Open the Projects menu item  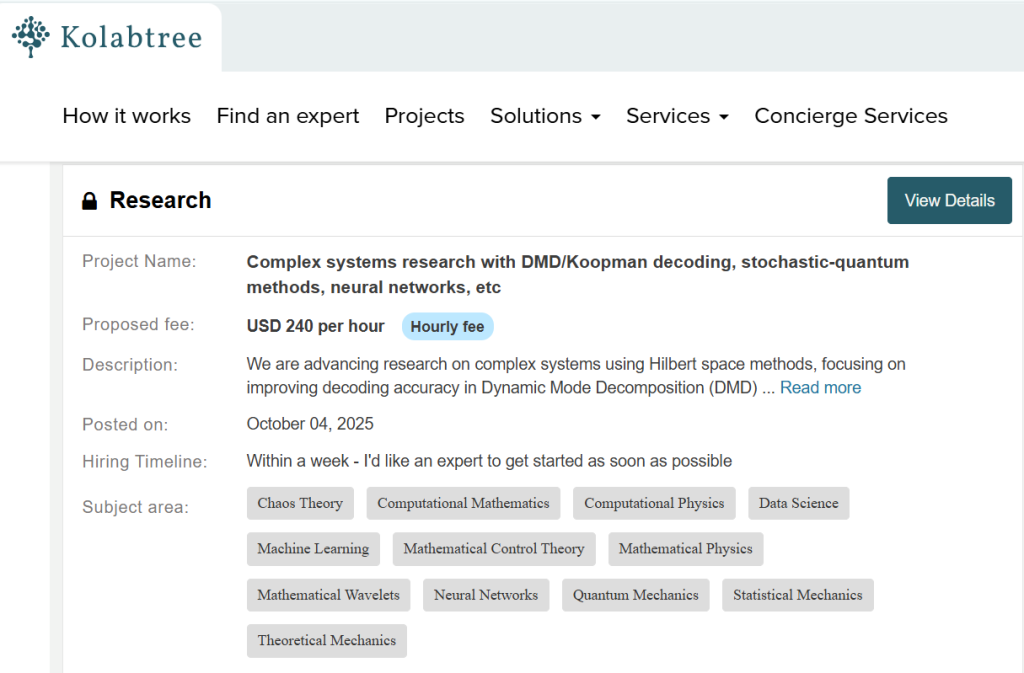coord(424,116)
